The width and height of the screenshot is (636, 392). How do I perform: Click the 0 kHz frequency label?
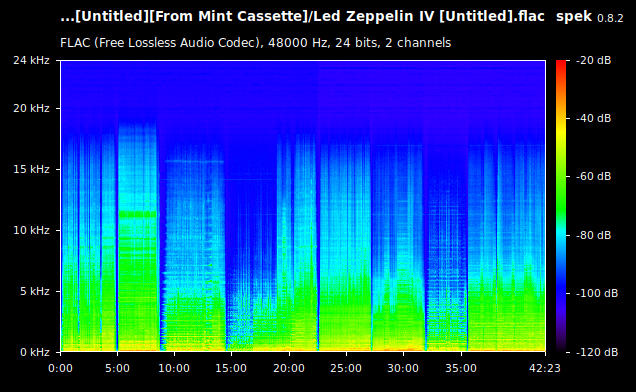[35, 352]
